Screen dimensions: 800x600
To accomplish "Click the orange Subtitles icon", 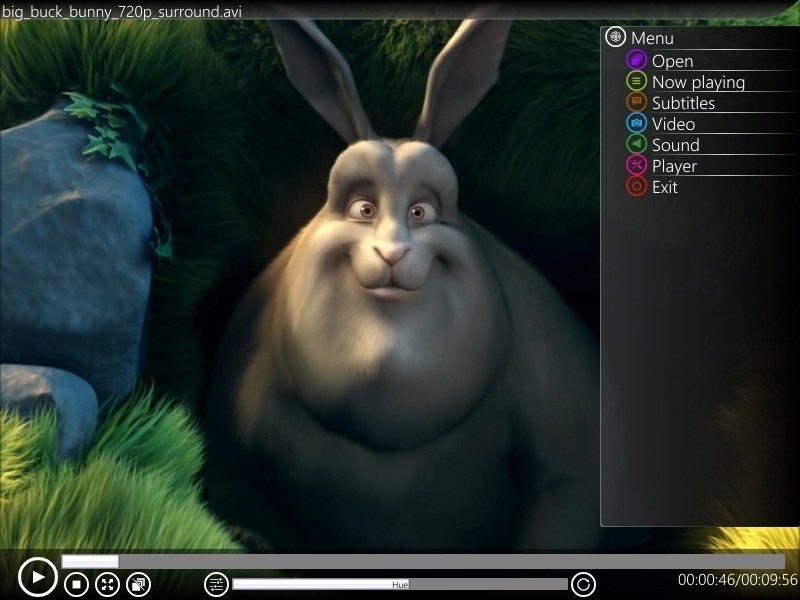I will pyautogui.click(x=636, y=102).
